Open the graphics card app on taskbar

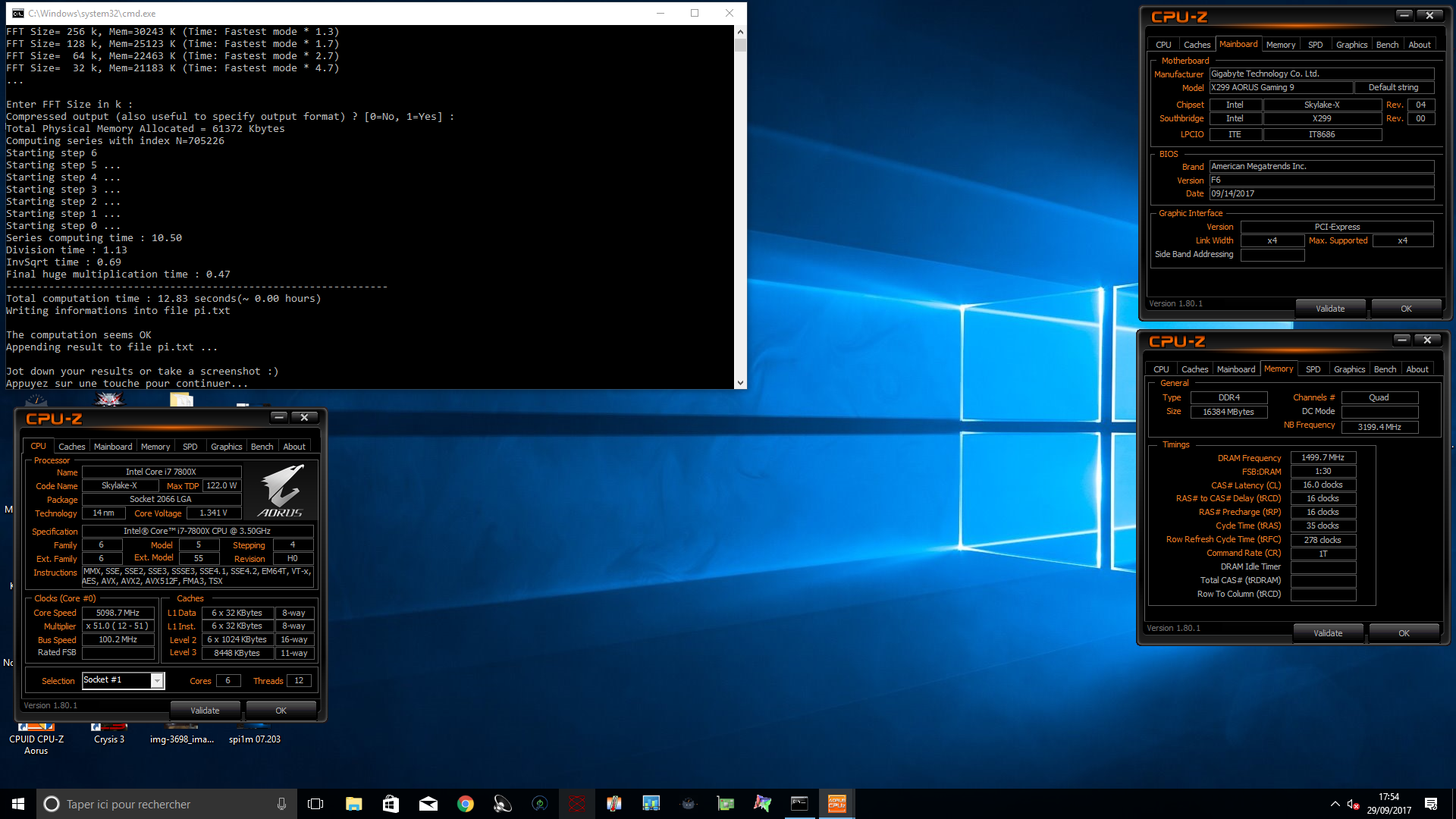(726, 804)
